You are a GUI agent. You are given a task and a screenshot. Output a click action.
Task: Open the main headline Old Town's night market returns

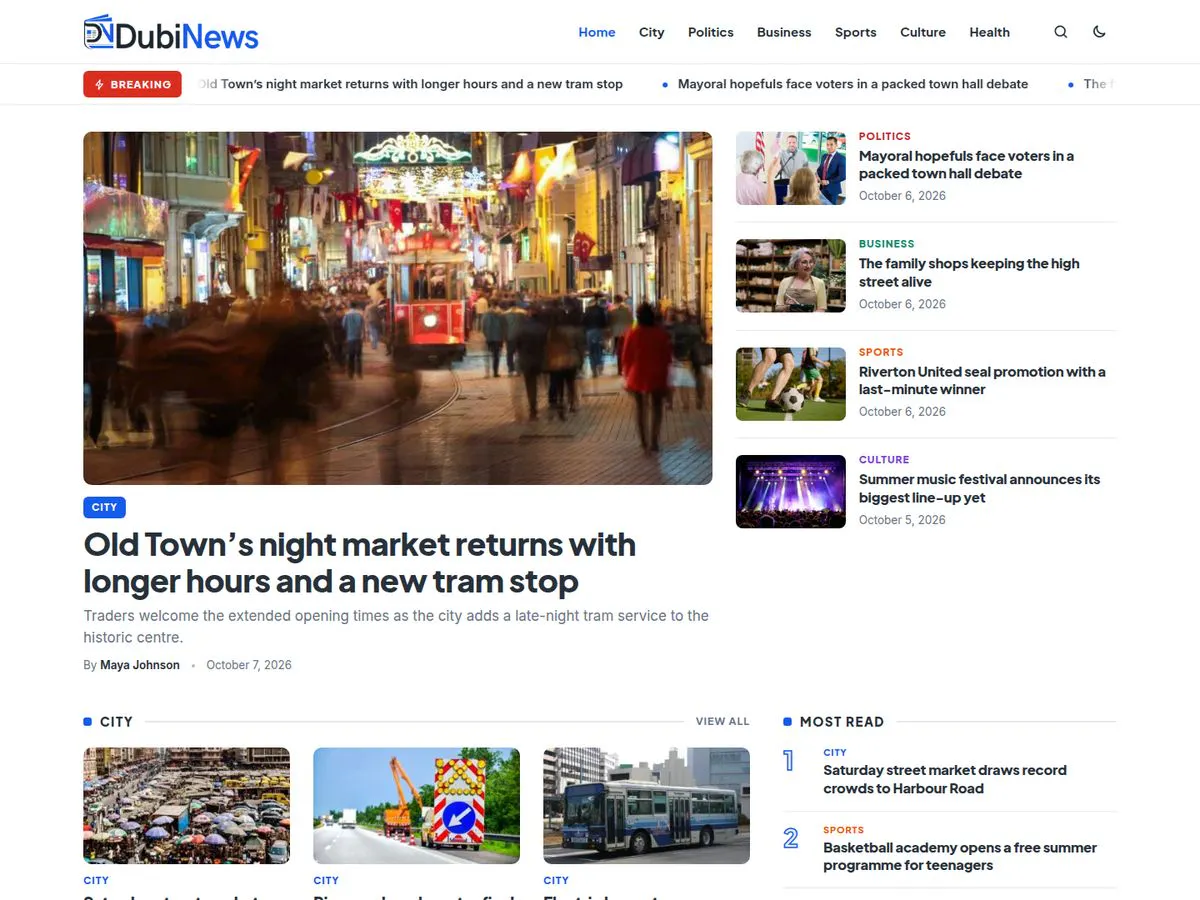pos(360,563)
